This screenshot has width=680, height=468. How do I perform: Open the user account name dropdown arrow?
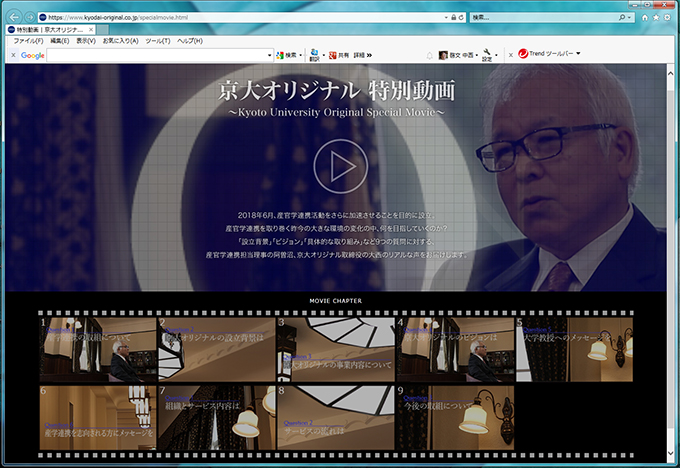pos(477,55)
